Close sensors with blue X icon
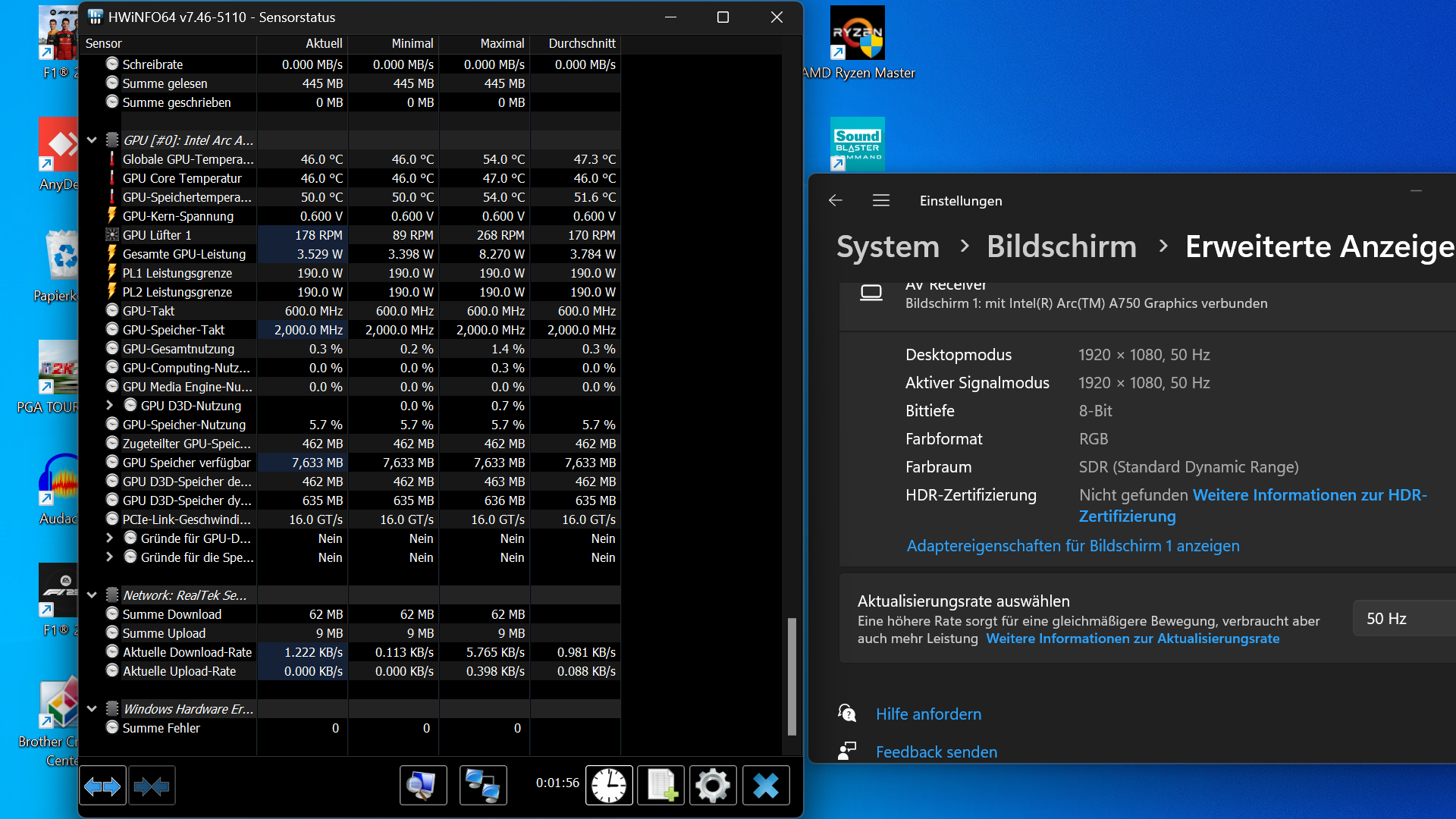The image size is (1456, 819). 766,786
